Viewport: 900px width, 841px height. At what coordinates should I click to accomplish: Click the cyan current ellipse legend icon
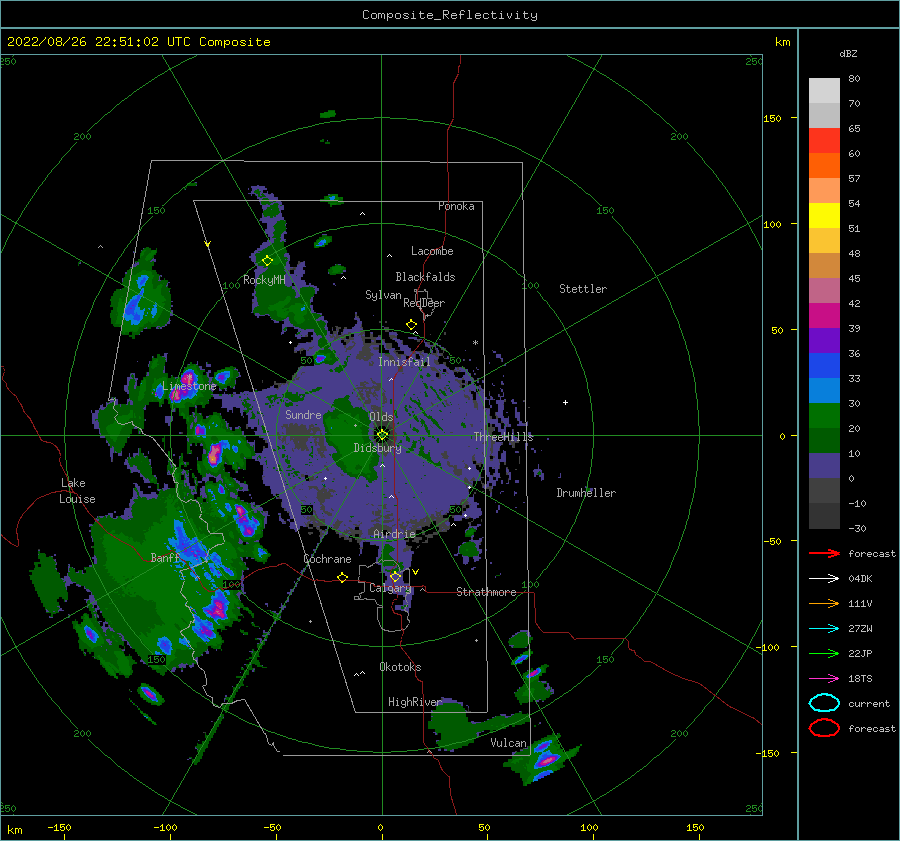(824, 703)
